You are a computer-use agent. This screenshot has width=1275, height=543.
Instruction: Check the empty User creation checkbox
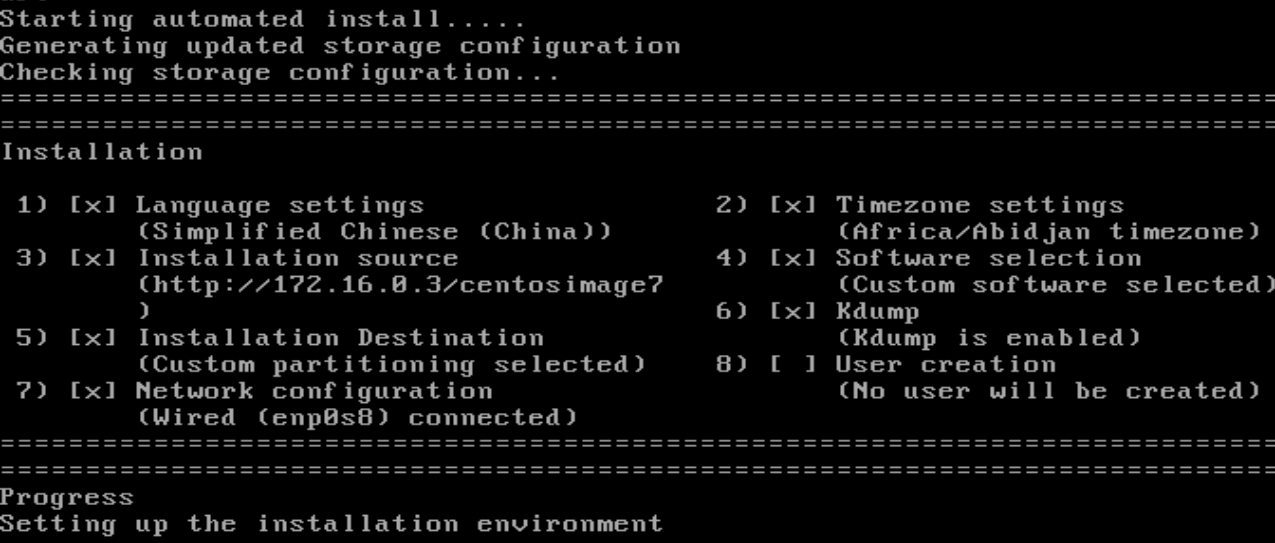point(792,364)
